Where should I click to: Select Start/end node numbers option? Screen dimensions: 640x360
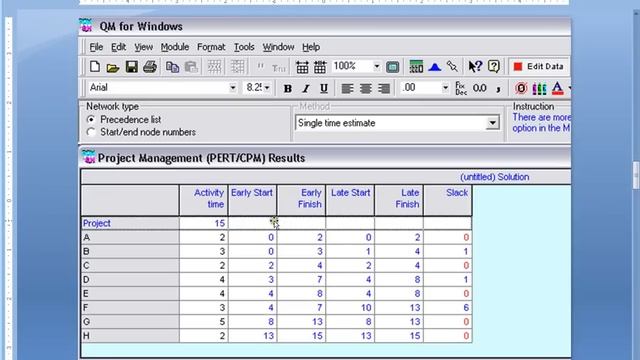(91, 132)
